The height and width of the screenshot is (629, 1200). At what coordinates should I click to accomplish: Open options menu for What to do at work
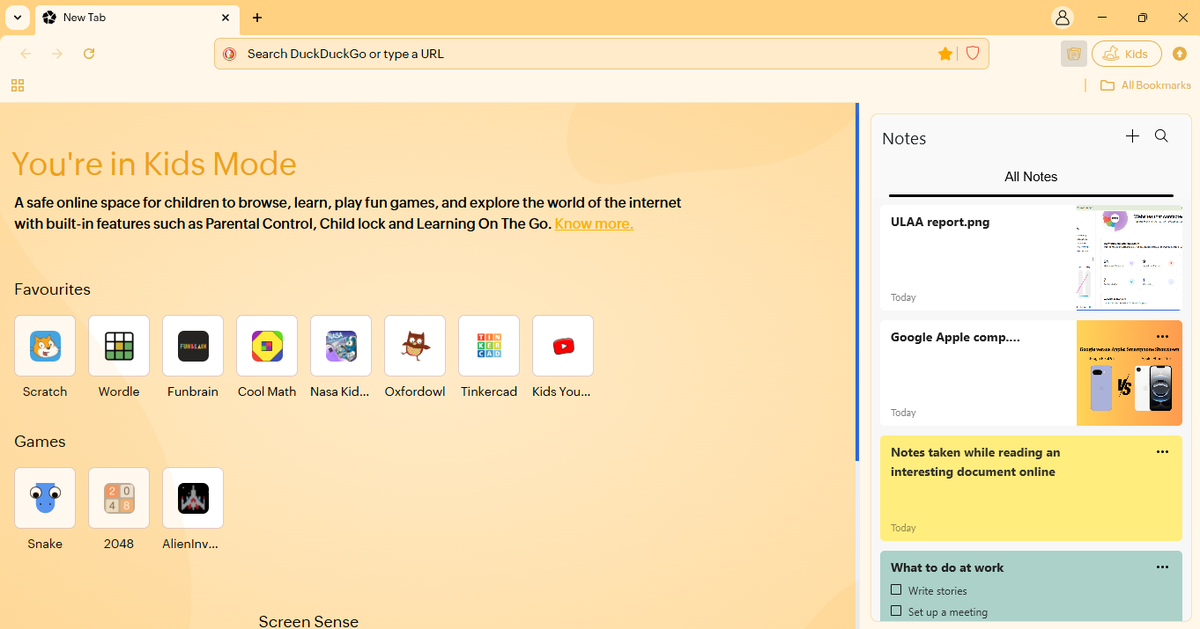click(x=1162, y=567)
